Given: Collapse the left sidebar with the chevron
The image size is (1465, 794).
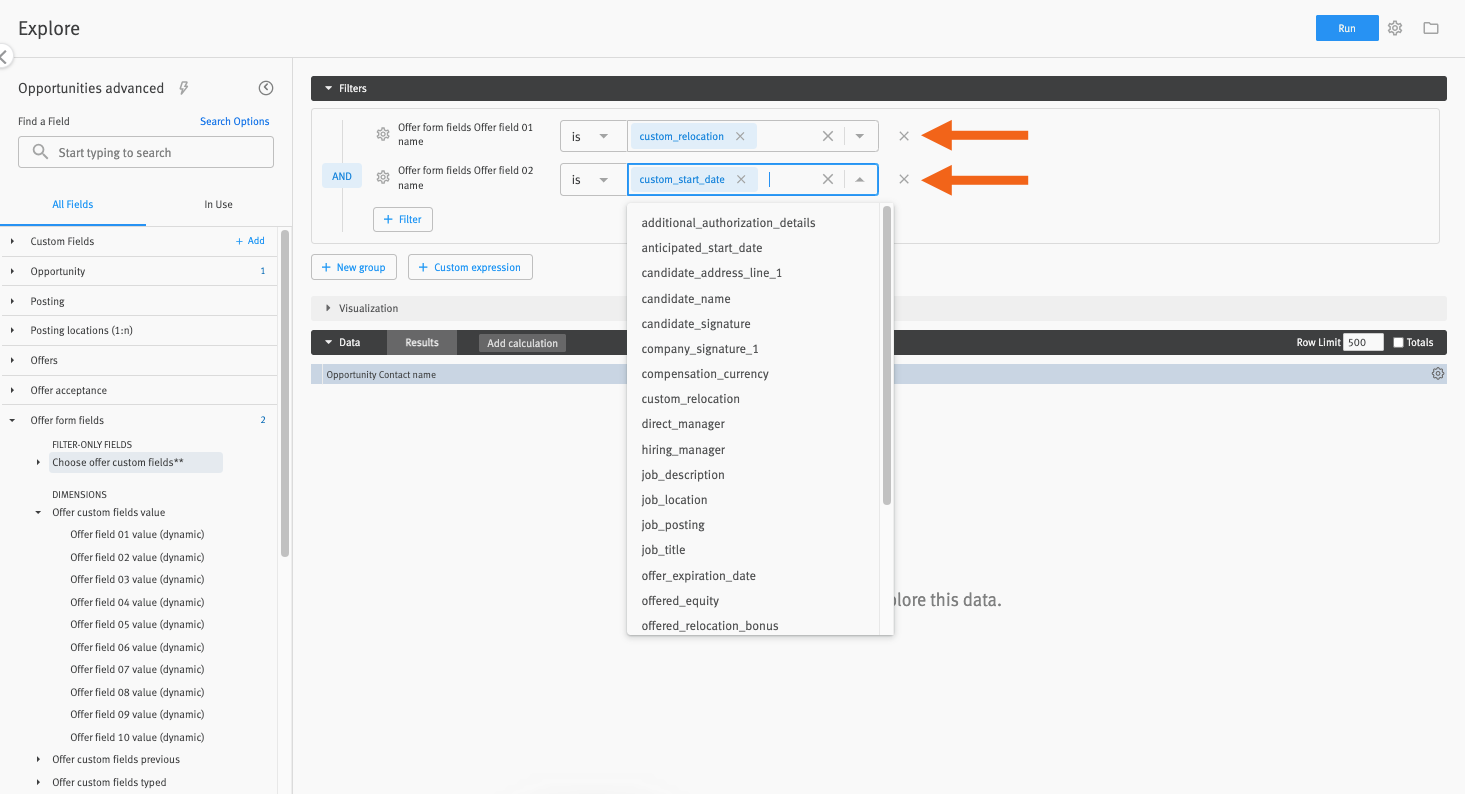Looking at the screenshot, I should coord(4,57).
